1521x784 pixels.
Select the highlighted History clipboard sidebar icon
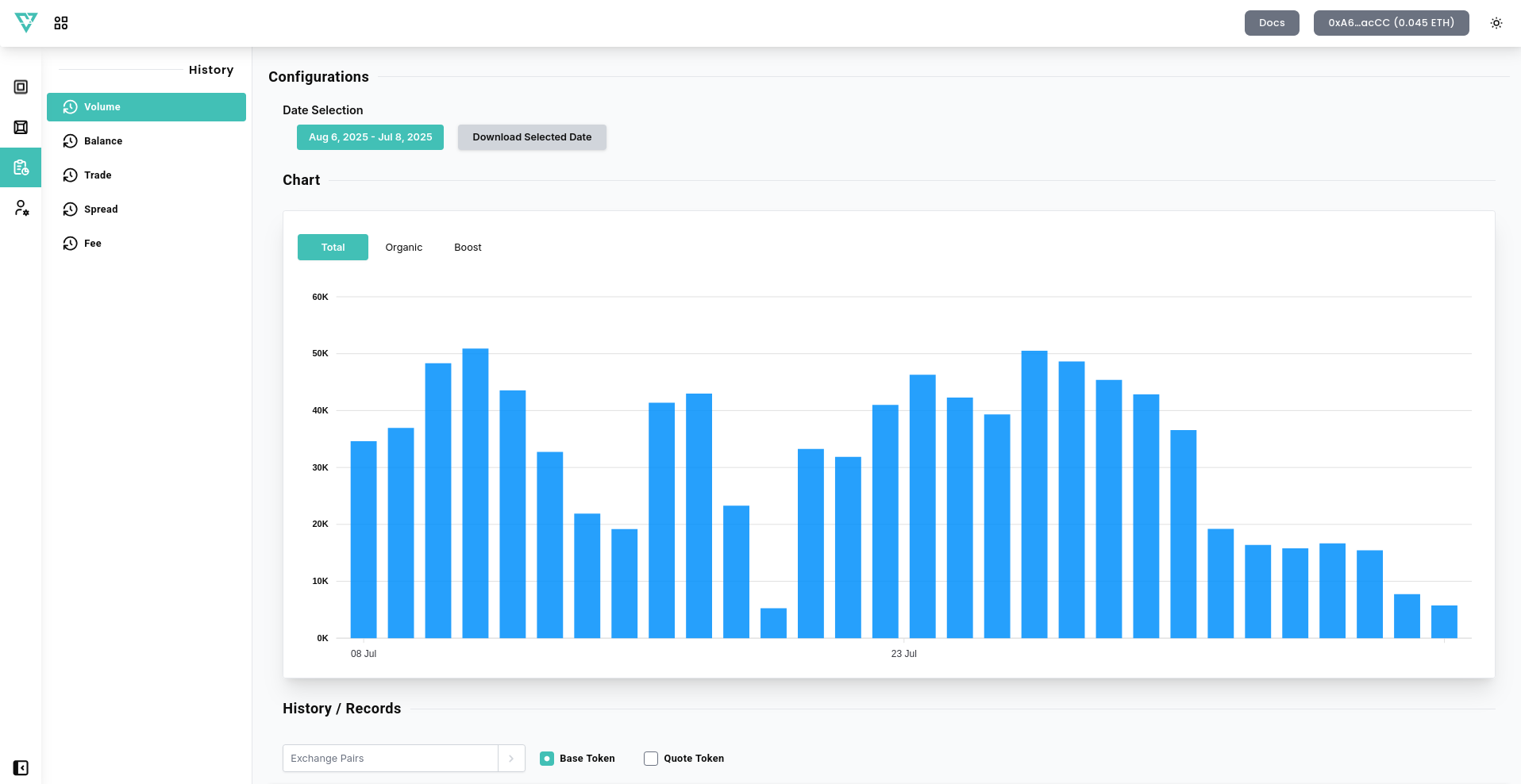point(21,167)
